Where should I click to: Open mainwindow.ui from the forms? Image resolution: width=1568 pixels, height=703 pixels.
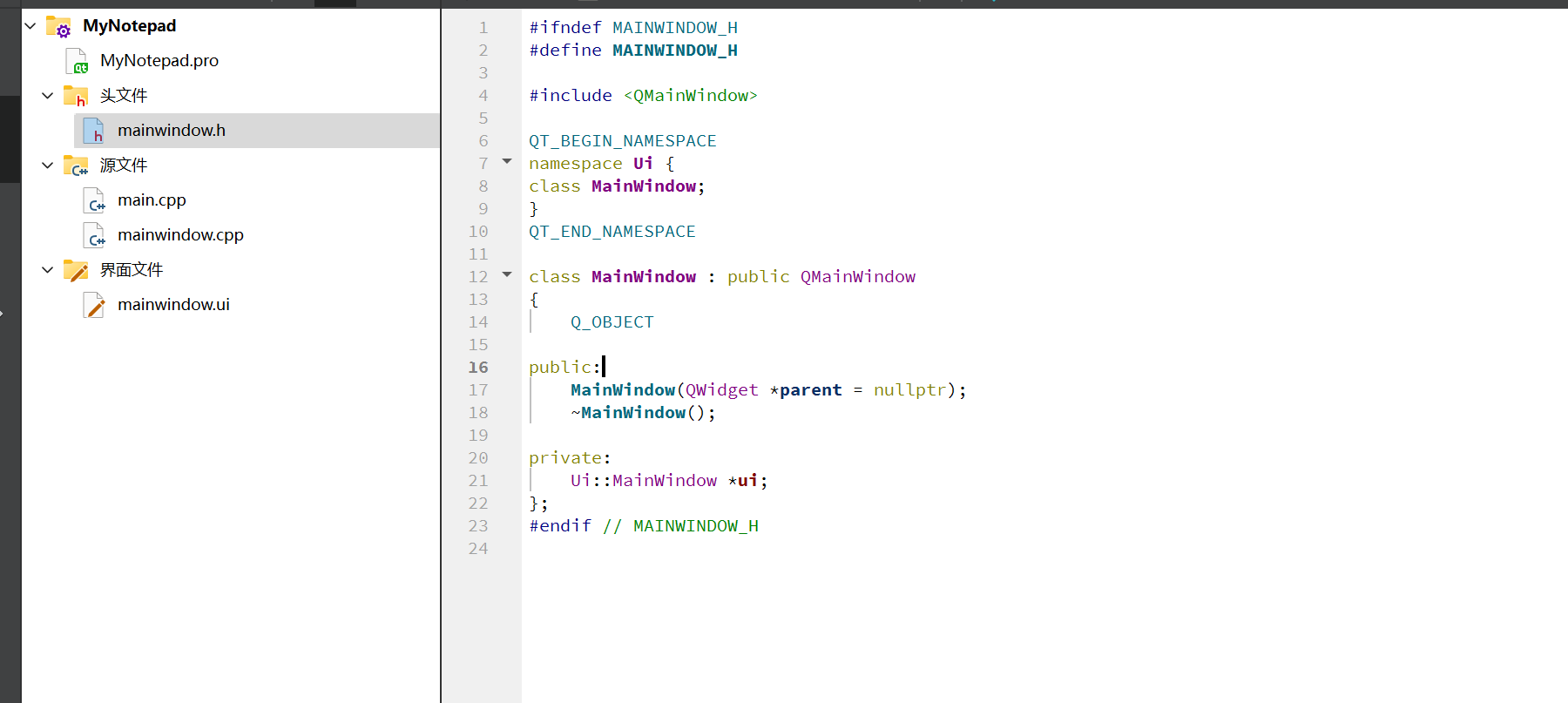tap(174, 305)
